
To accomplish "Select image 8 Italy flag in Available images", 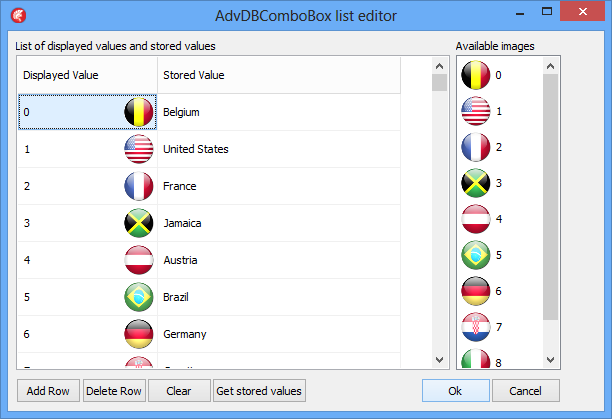I will (x=475, y=359).
